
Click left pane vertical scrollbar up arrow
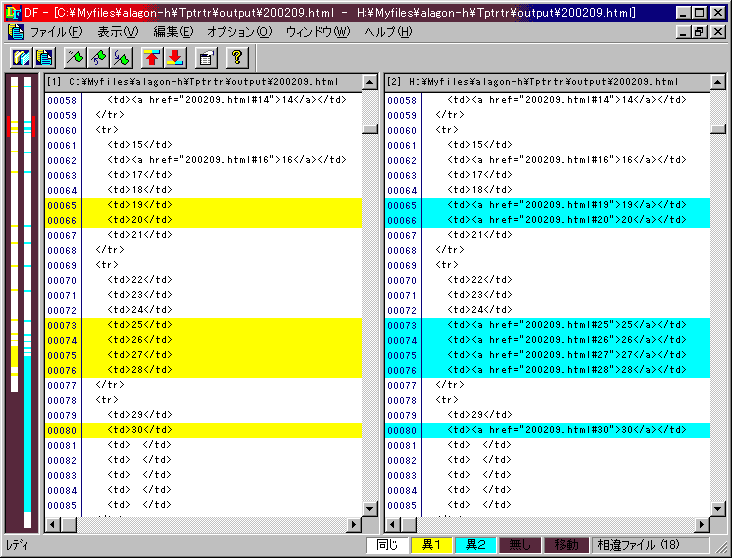(x=370, y=82)
